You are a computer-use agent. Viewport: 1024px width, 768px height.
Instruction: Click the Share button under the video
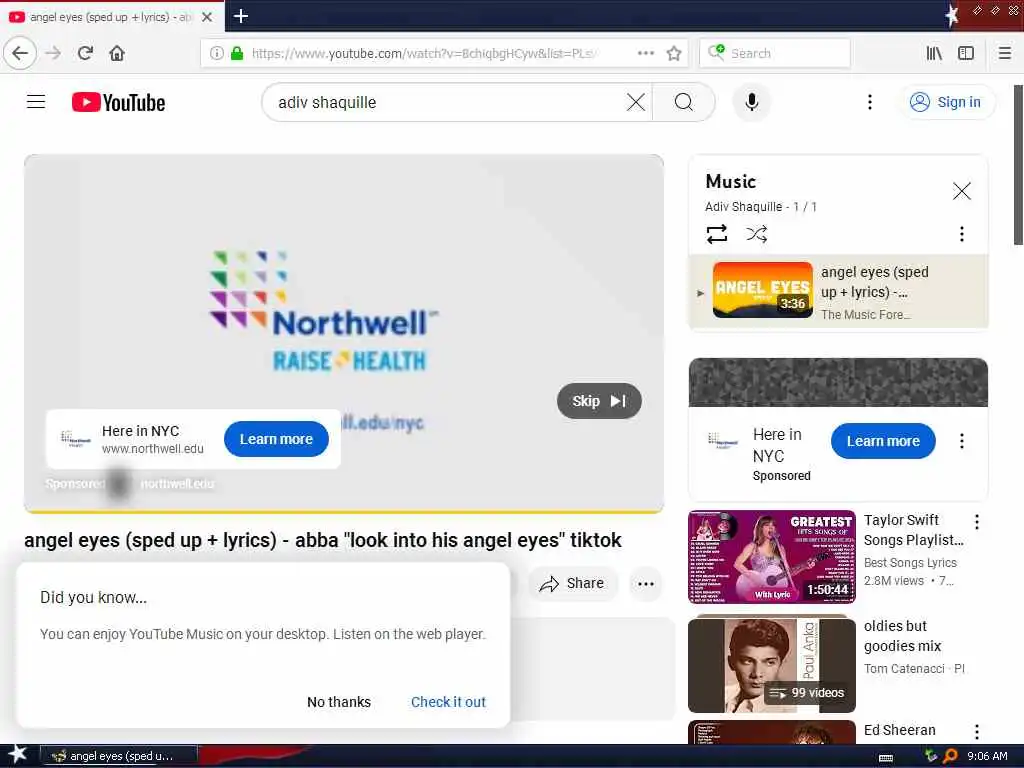571,583
